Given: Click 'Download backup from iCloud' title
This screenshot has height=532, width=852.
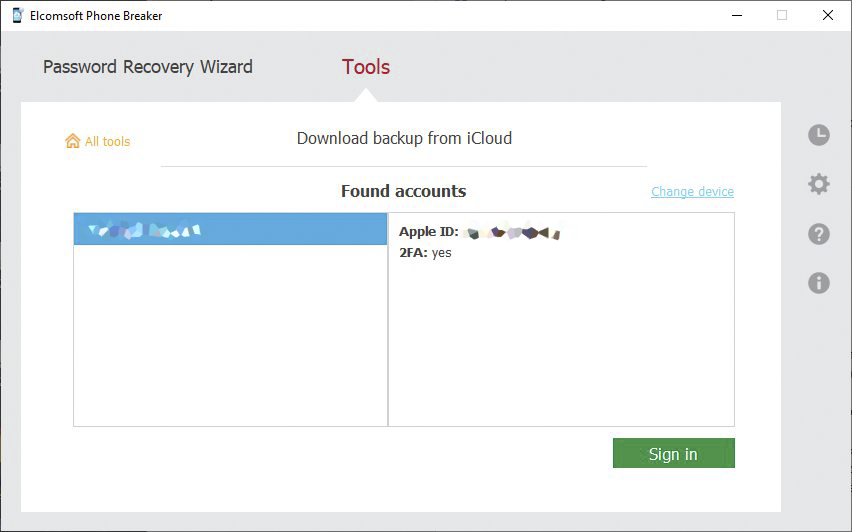Looking at the screenshot, I should (x=404, y=138).
